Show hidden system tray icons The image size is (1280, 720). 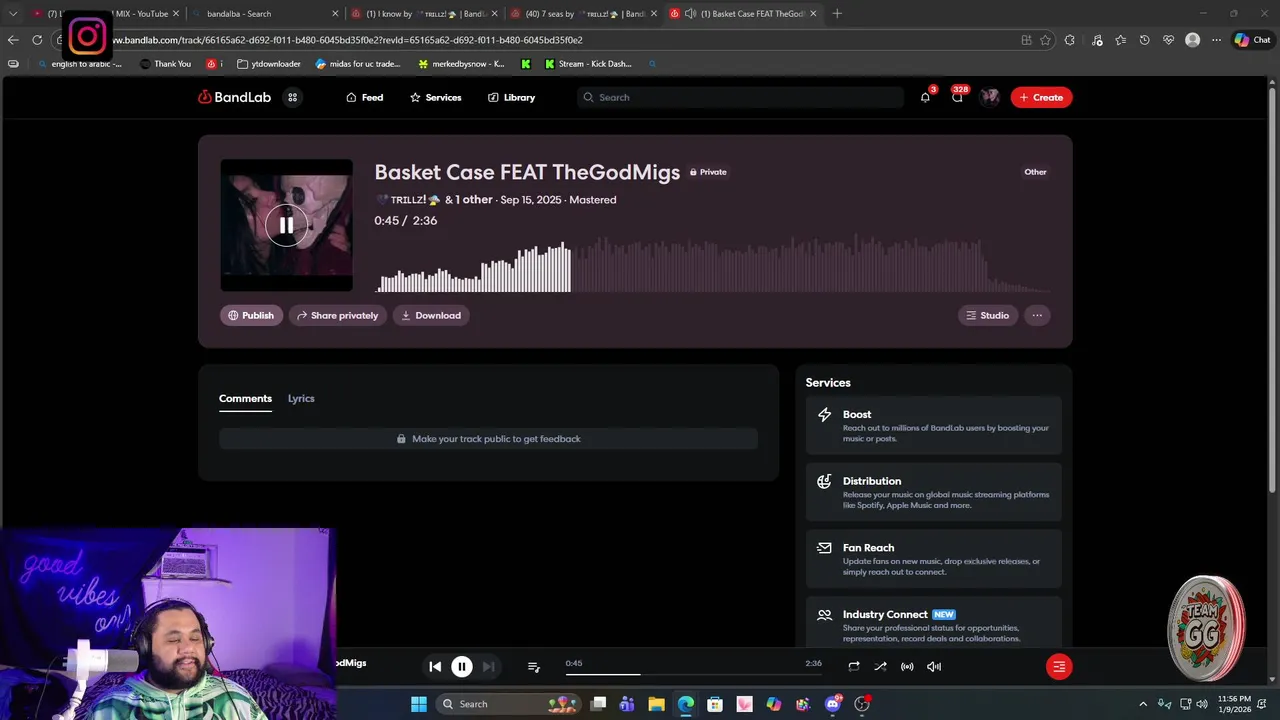1143,704
